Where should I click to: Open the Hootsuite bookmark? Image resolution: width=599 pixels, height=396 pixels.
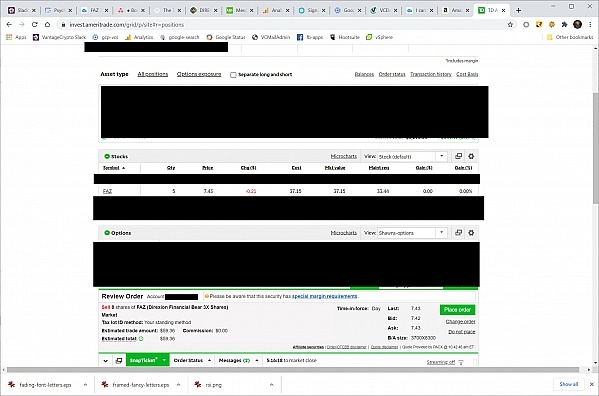[x=345, y=37]
